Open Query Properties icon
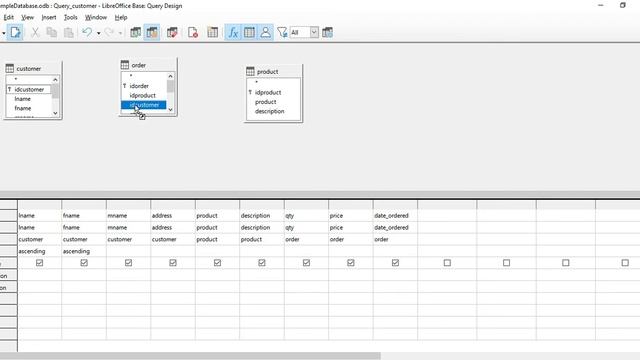640x360 pixels. point(327,32)
